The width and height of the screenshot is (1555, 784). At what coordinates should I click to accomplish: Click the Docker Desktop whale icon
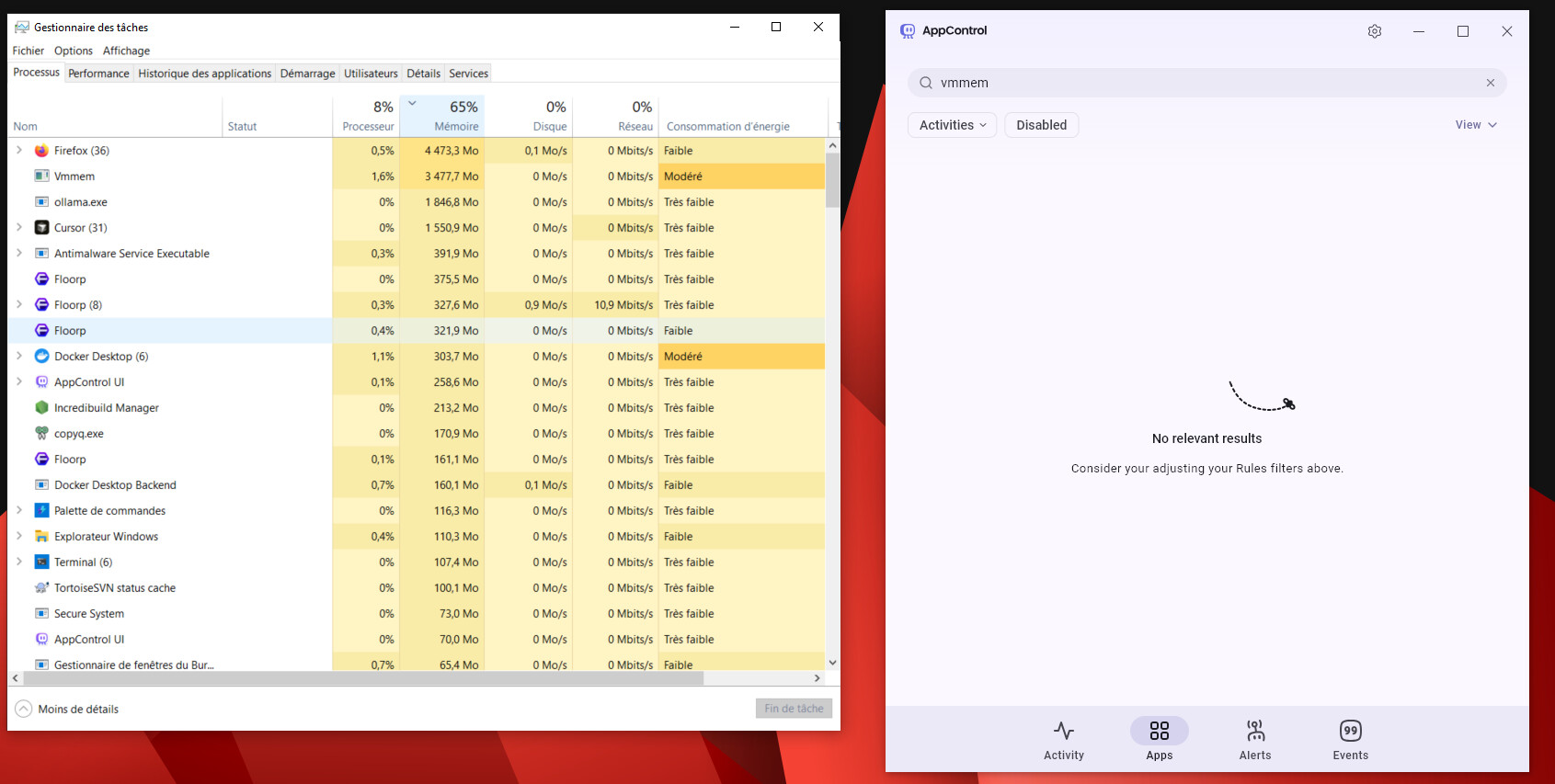(x=41, y=357)
